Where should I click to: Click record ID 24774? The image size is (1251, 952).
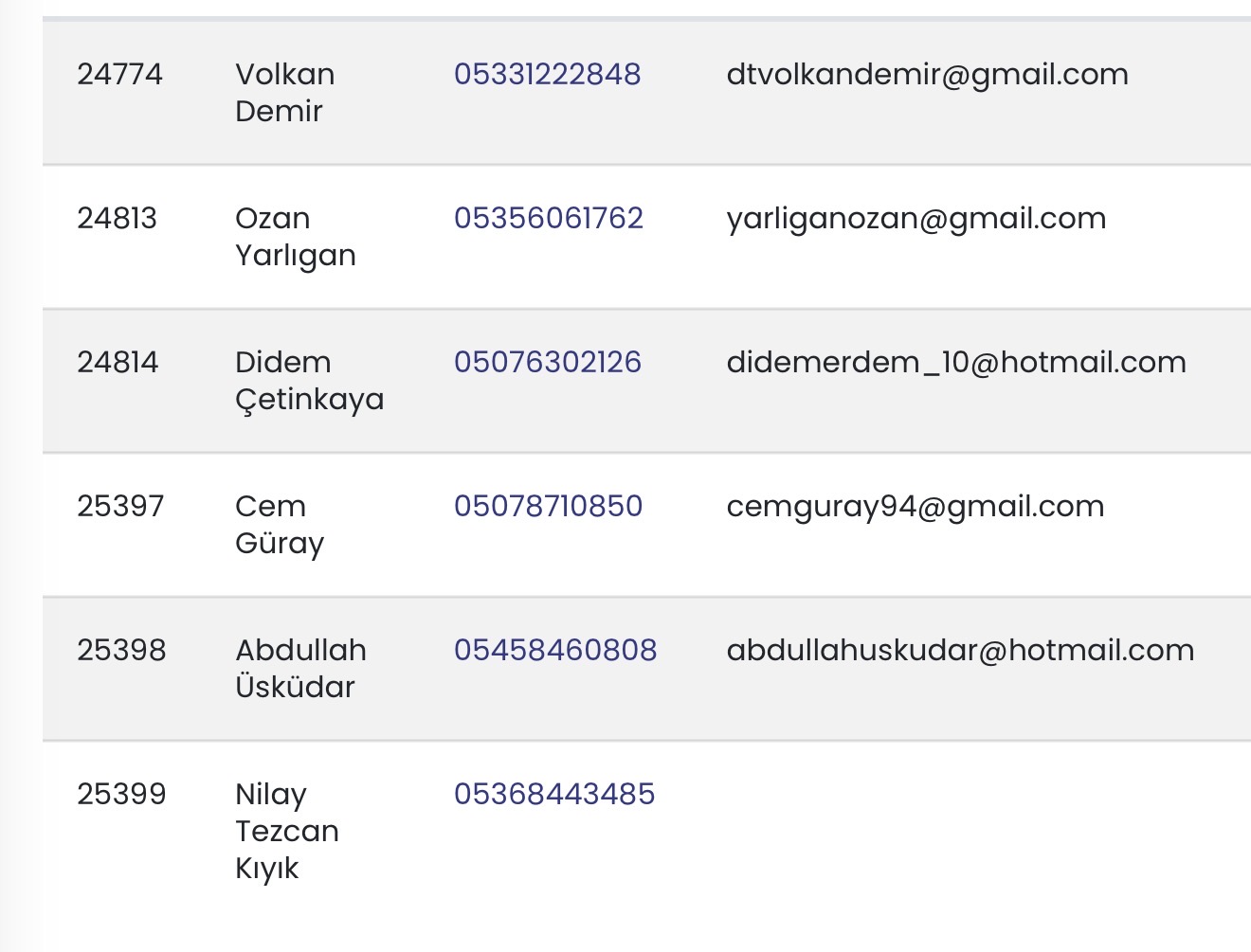click(119, 75)
